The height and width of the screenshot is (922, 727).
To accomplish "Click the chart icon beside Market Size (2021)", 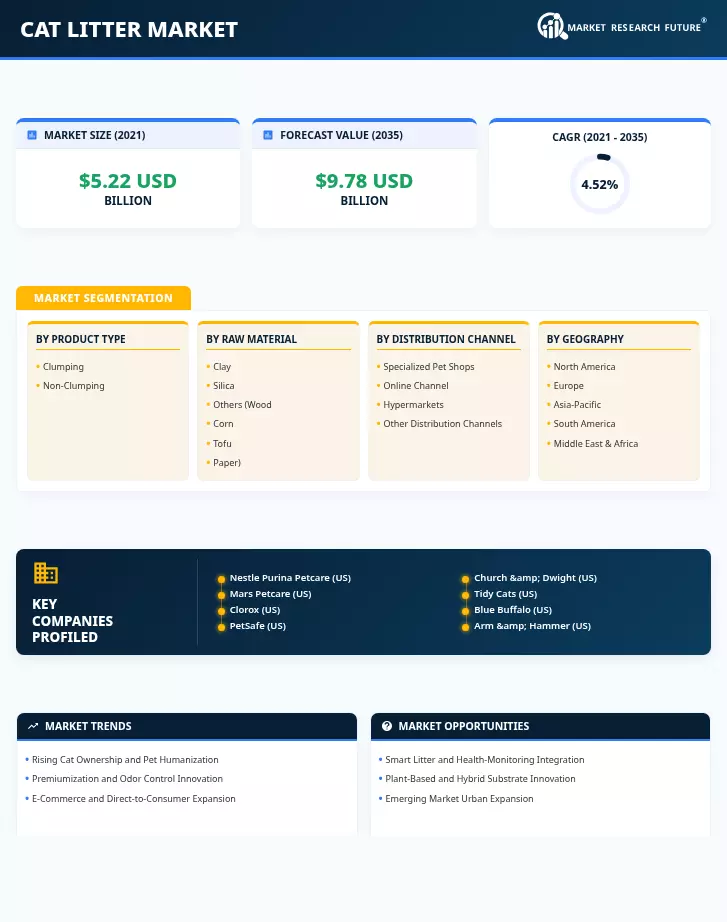I will click(x=32, y=135).
